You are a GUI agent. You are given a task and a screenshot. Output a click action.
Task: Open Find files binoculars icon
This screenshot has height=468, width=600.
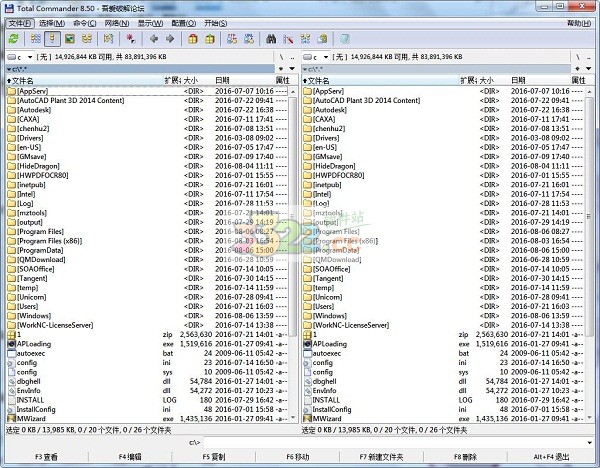(271, 39)
